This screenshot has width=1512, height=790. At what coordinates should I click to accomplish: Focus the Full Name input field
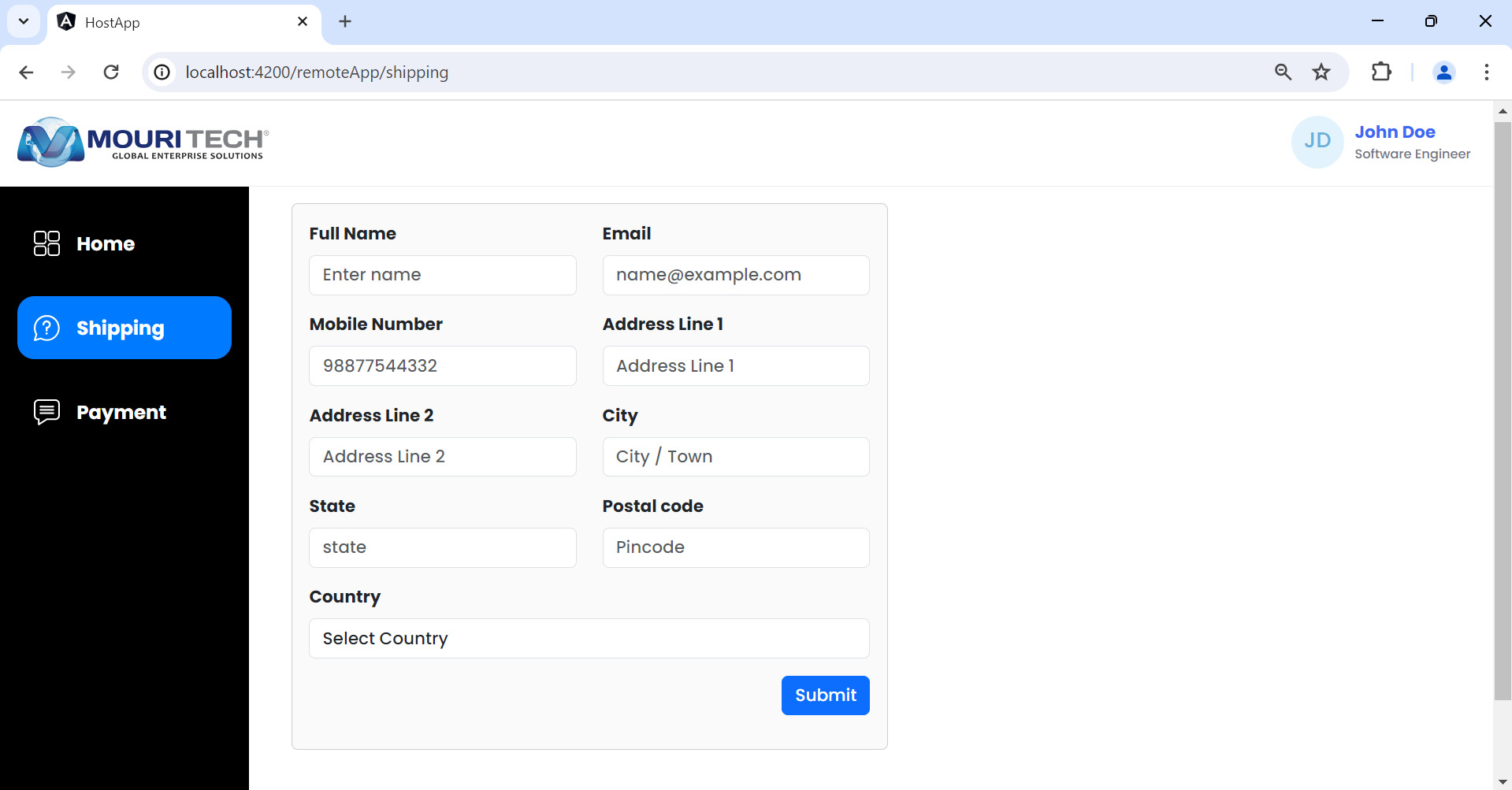(x=442, y=275)
